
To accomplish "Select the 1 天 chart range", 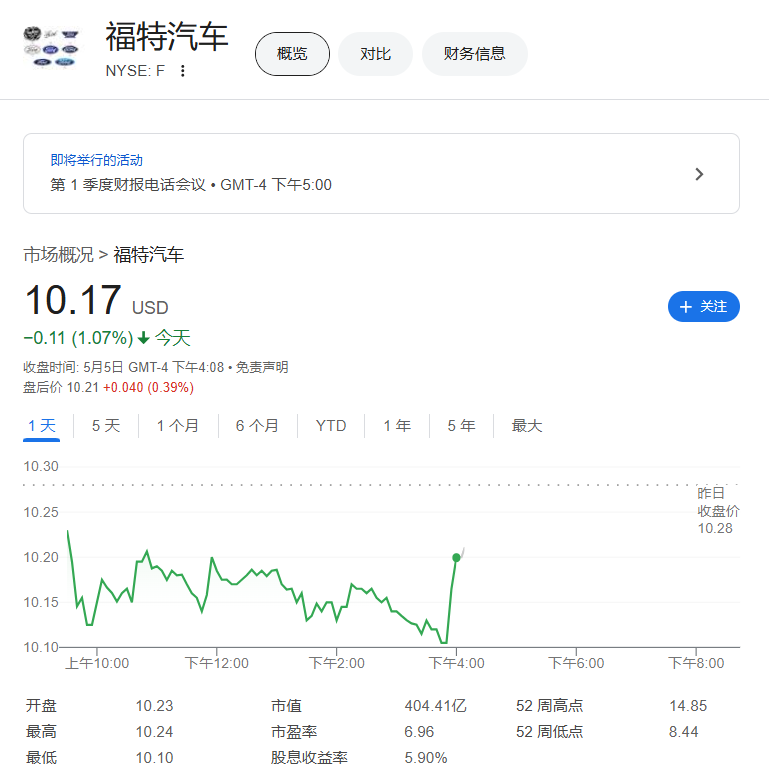I will pos(42,426).
